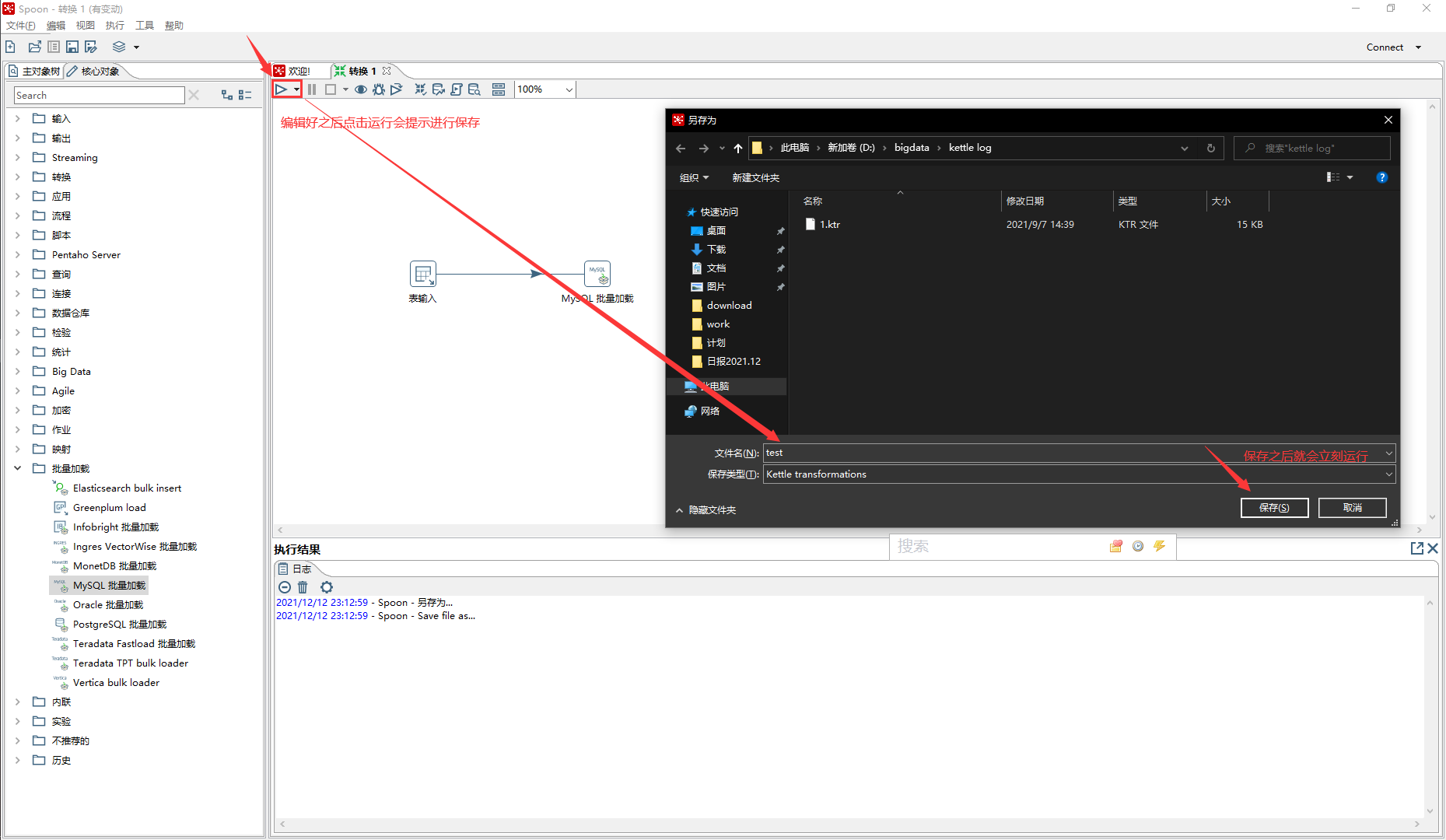
Task: Switch to the 欢迎! tab
Action: pyautogui.click(x=292, y=71)
